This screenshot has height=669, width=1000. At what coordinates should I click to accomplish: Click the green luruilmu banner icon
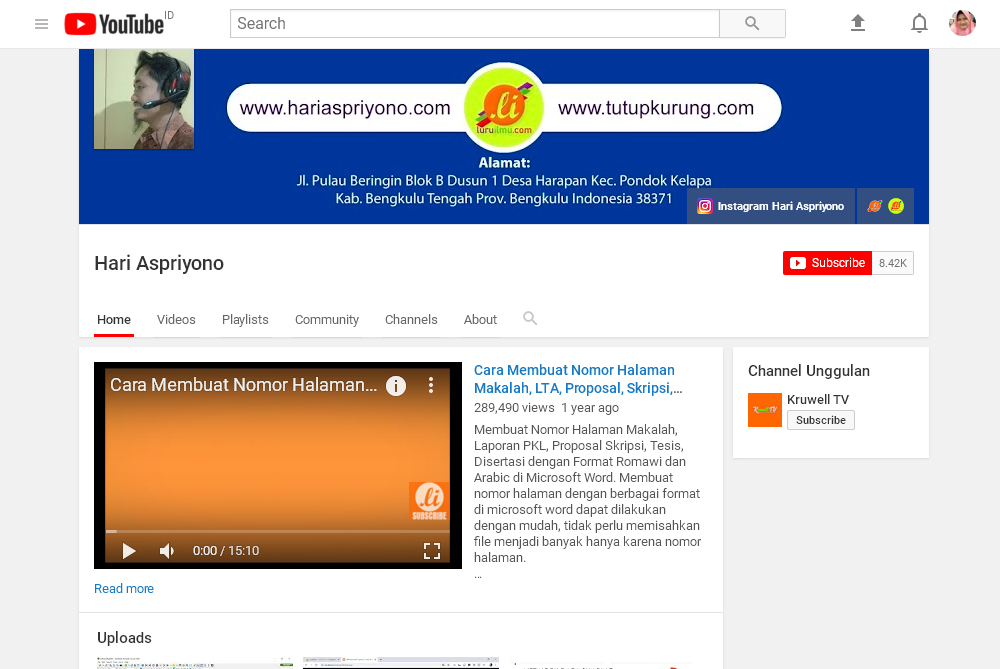896,206
